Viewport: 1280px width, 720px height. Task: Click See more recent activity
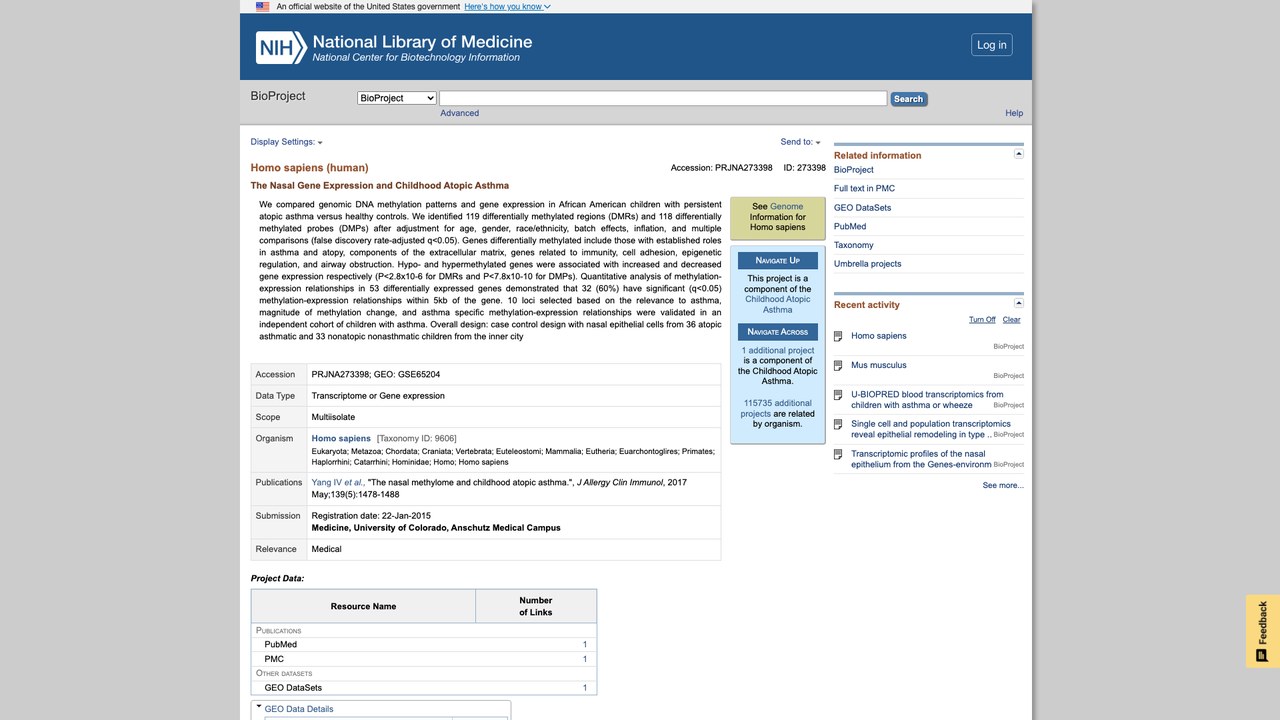[x=1003, y=485]
